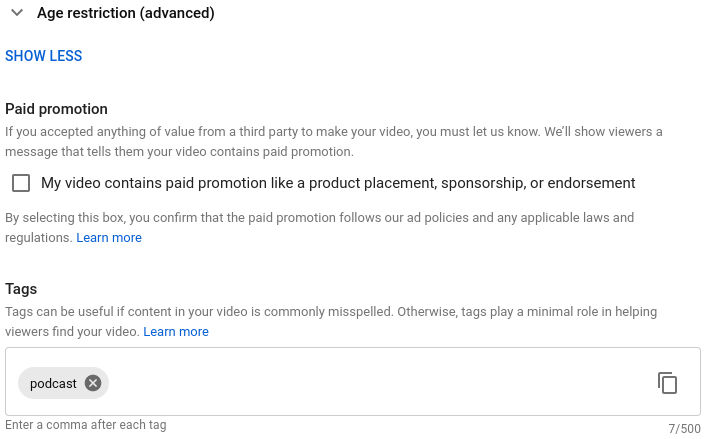The image size is (714, 439).
Task: Click 'If you accepted anything of value' text
Action: 333,132
